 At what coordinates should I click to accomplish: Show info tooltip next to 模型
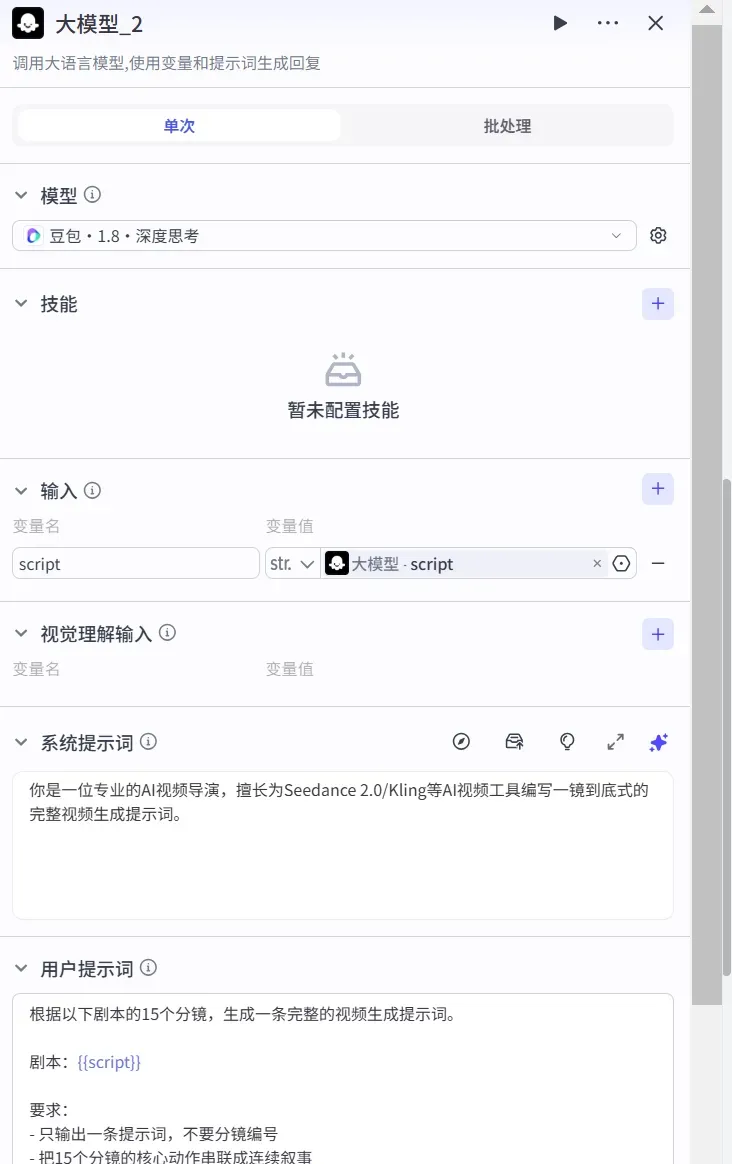92,194
